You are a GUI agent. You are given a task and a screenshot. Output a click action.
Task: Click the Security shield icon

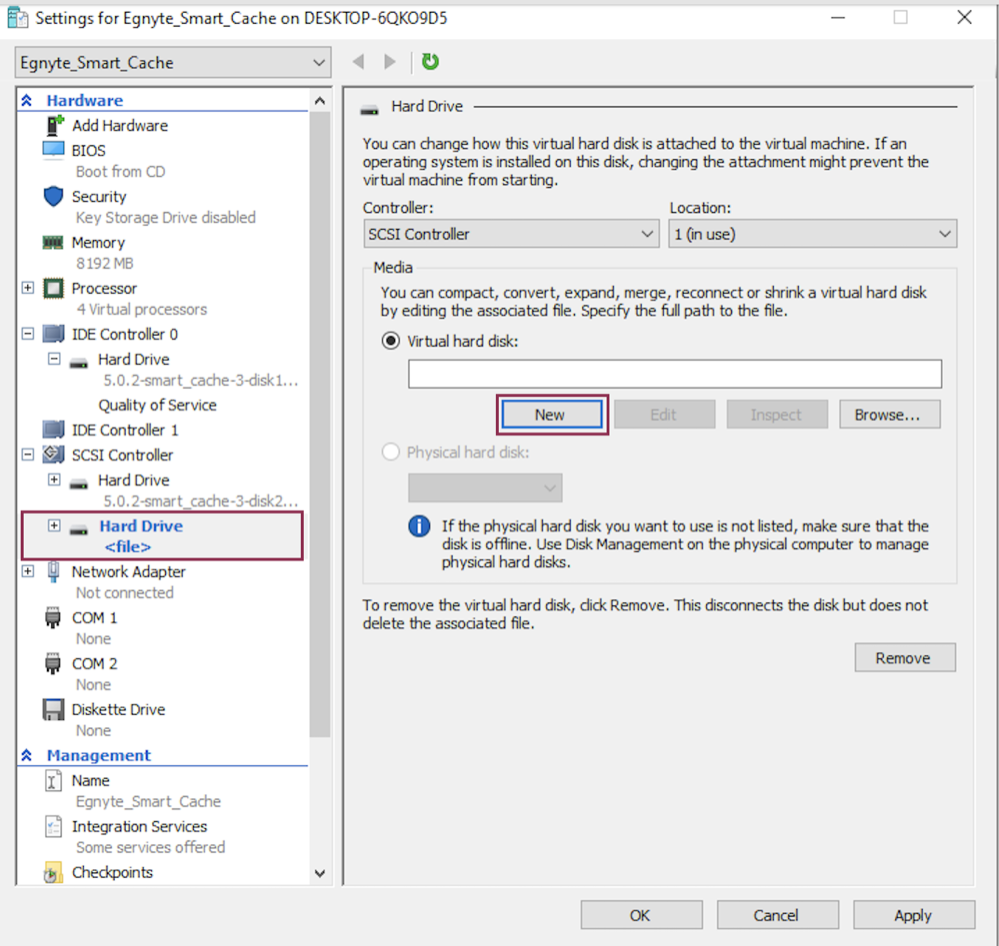54,196
